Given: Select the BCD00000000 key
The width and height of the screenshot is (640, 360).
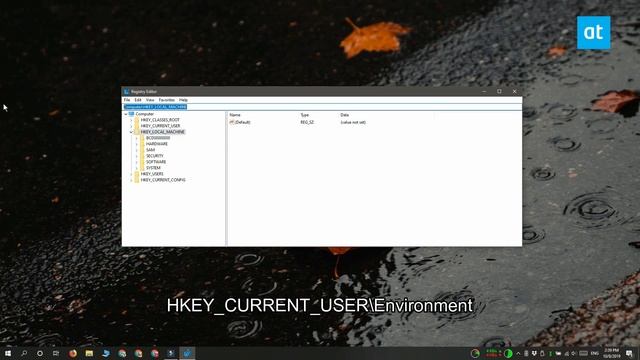Looking at the screenshot, I should coord(158,138).
